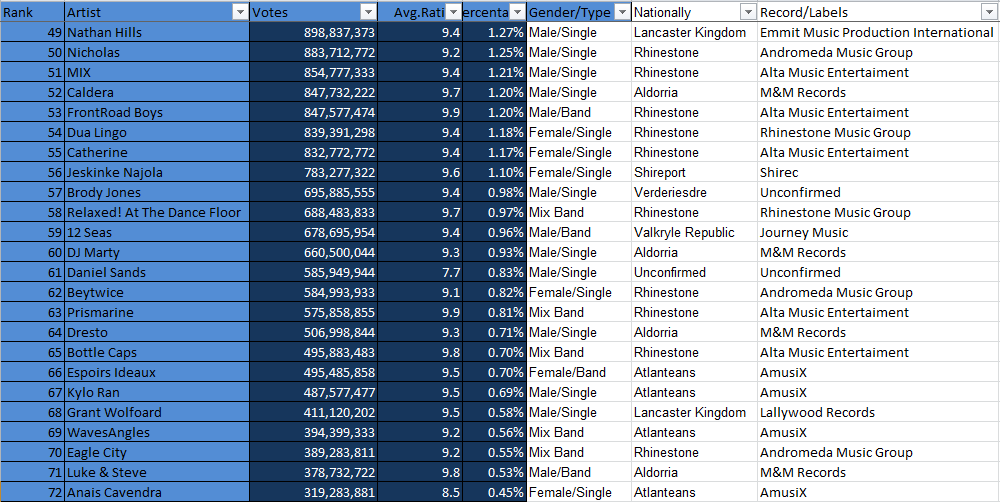Select the artist cell Brody Jones
This screenshot has height=502, width=1000.
(156, 193)
